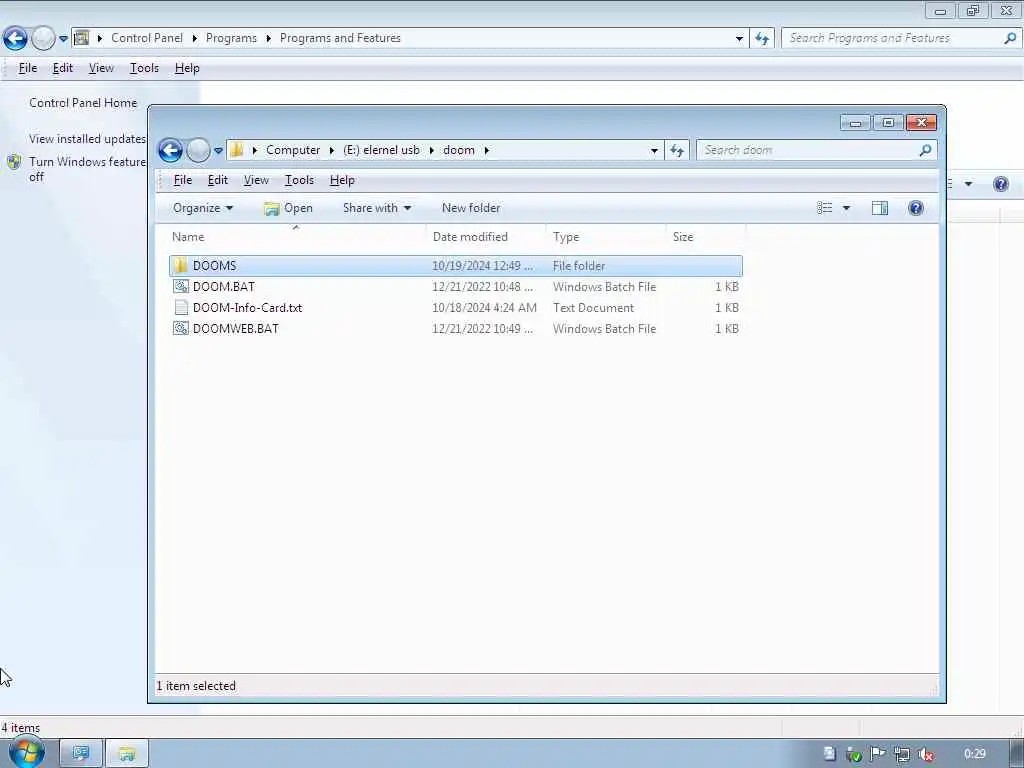Open address dropdown in Programs and Features window
The width and height of the screenshot is (1024, 768).
739,39
